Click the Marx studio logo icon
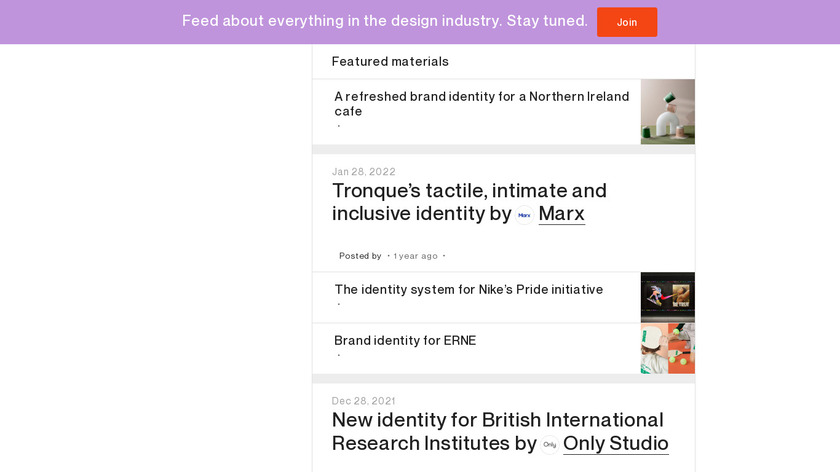Image resolution: width=840 pixels, height=472 pixels. pyautogui.click(x=524, y=215)
